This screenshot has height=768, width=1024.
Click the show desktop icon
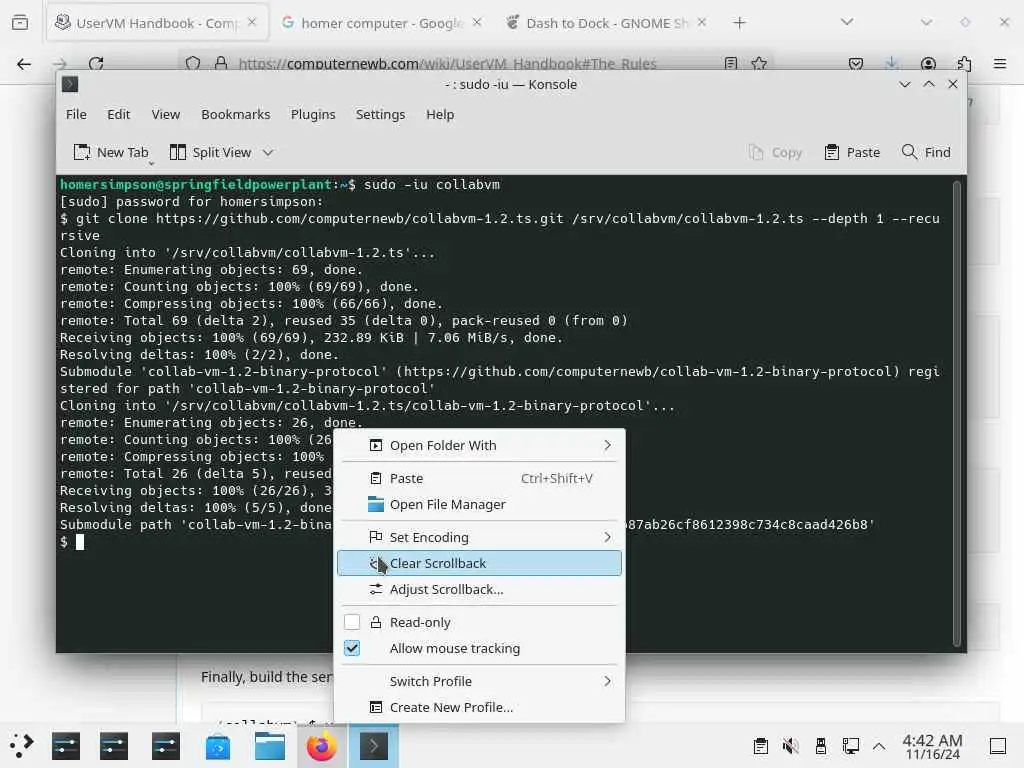pos(997,746)
